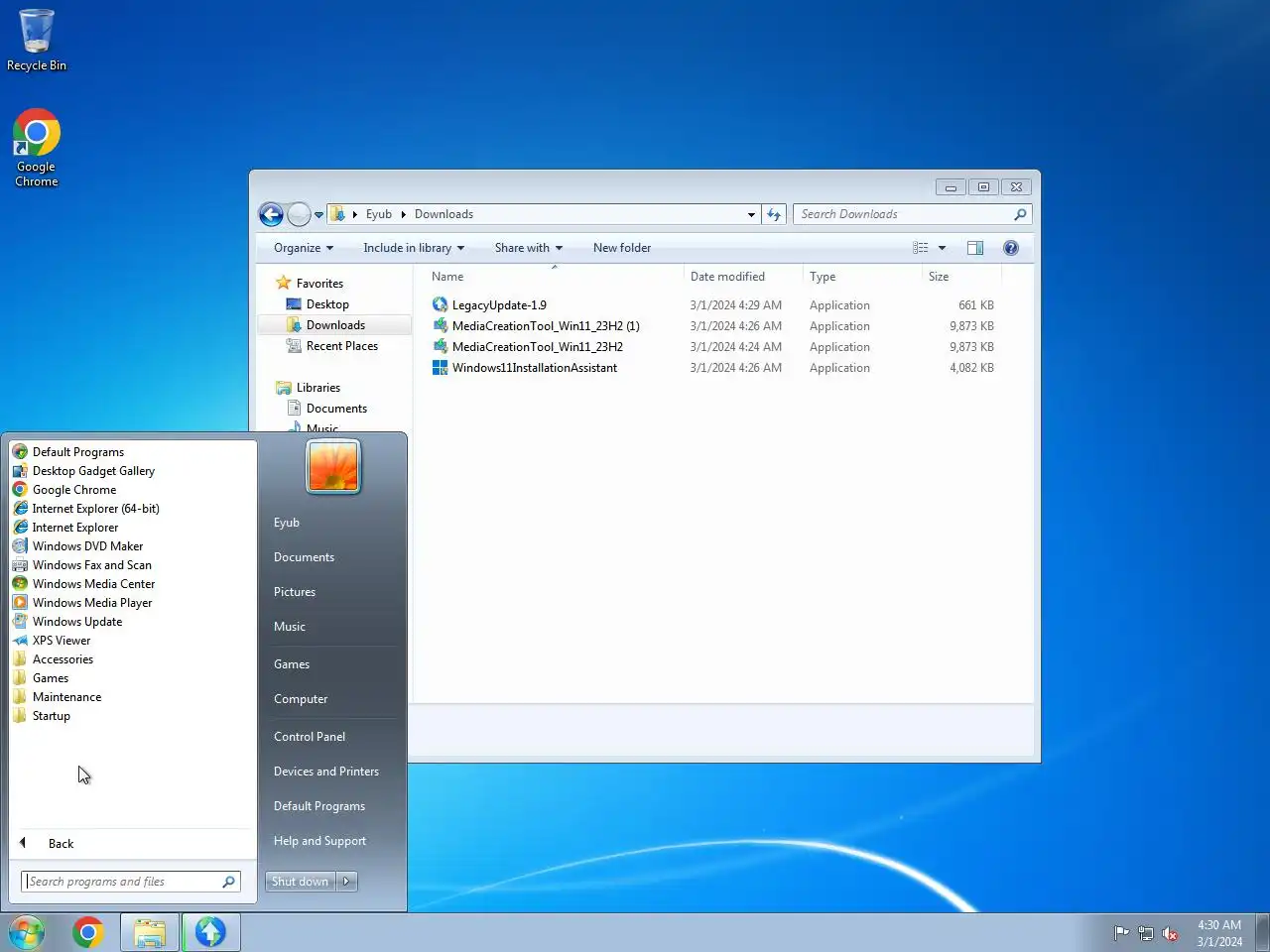
Task: Open network status tray icon
Action: point(1146,933)
